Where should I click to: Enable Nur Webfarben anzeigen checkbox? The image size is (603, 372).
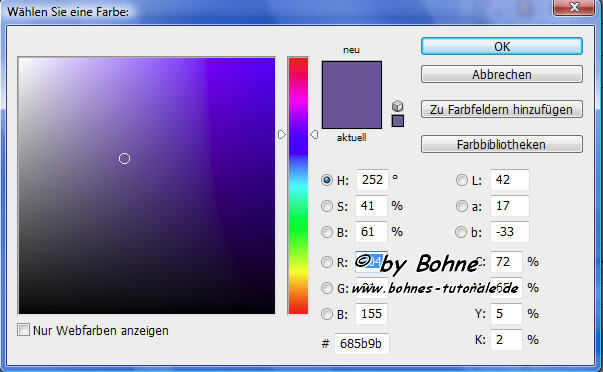pyautogui.click(x=23, y=330)
